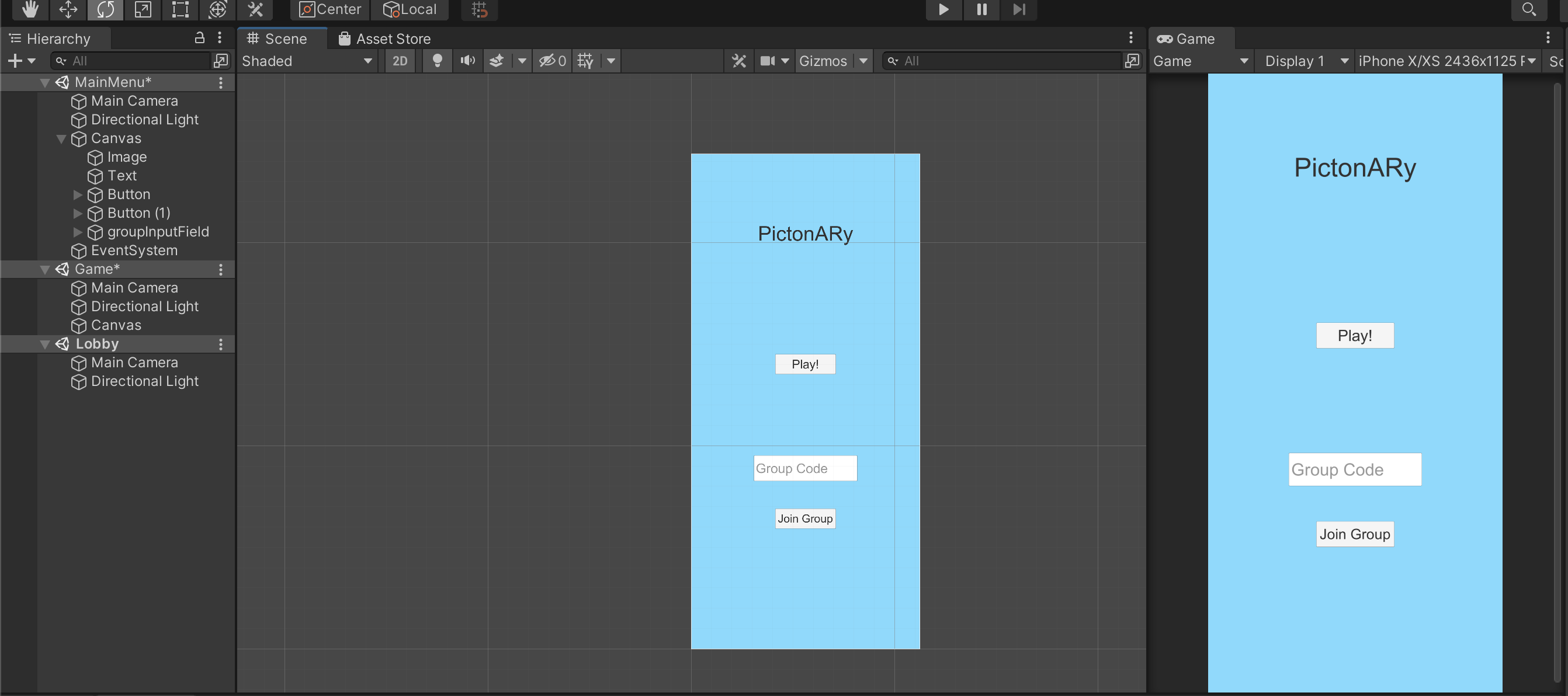The width and height of the screenshot is (1568, 696).
Task: Click the Join Group button in Game view
Action: (1354, 534)
